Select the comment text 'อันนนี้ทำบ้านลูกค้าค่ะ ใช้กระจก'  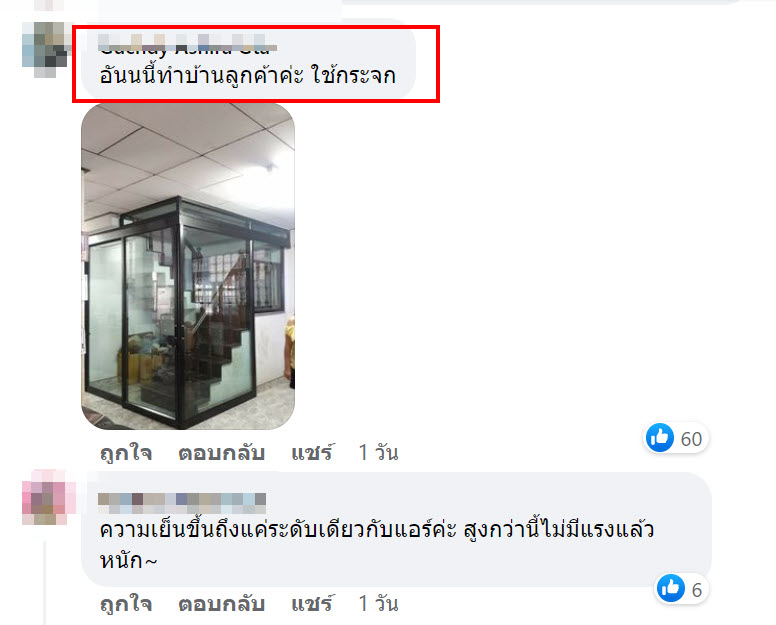pyautogui.click(x=247, y=76)
